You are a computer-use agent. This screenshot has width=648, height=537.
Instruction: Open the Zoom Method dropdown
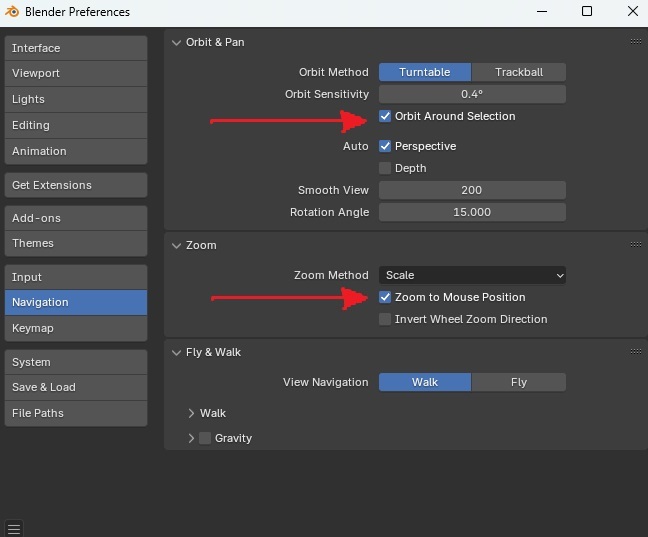472,275
